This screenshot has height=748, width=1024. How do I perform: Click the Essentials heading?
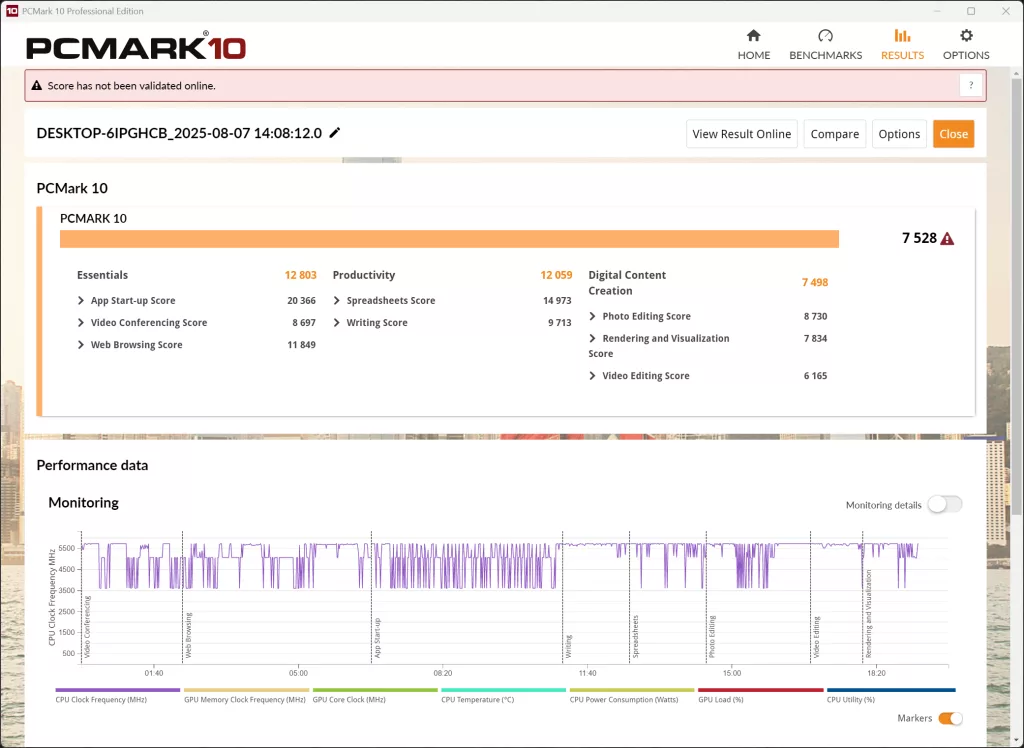click(103, 275)
